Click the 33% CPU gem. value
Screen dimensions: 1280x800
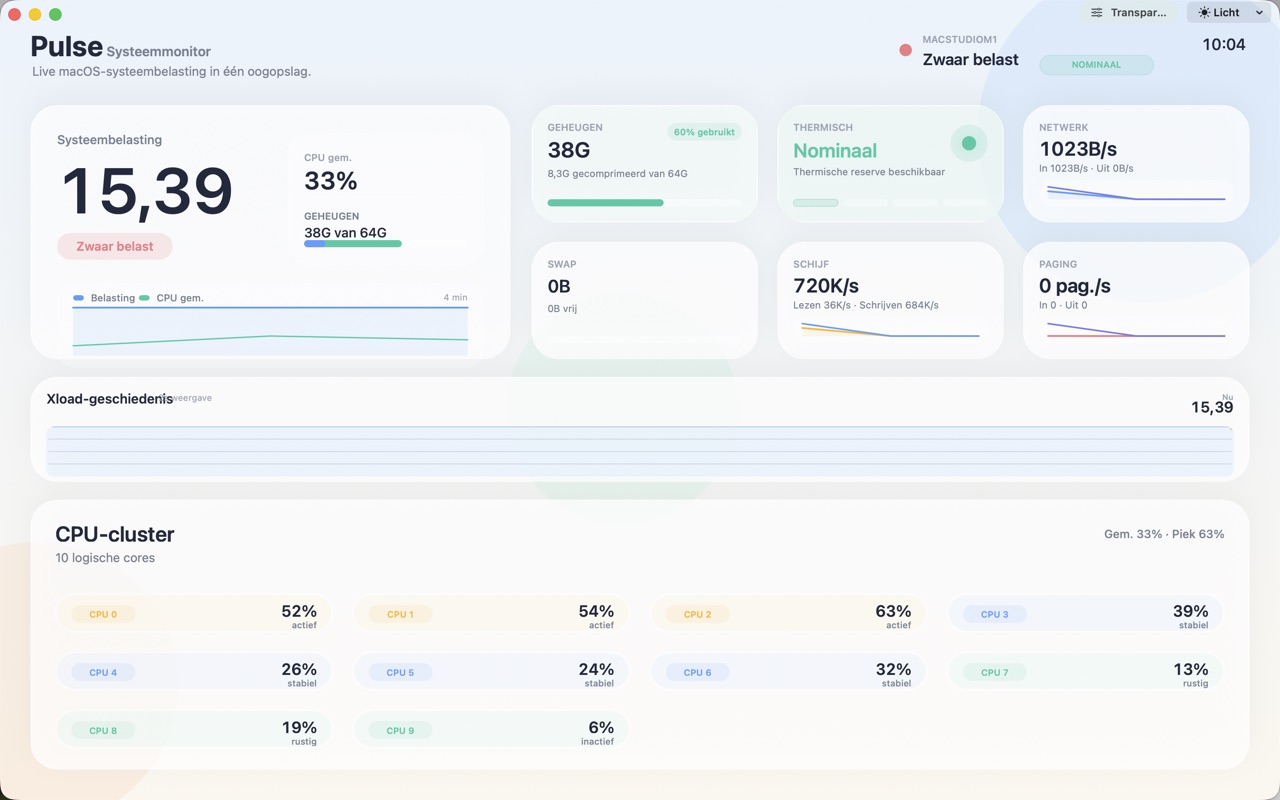tap(331, 181)
